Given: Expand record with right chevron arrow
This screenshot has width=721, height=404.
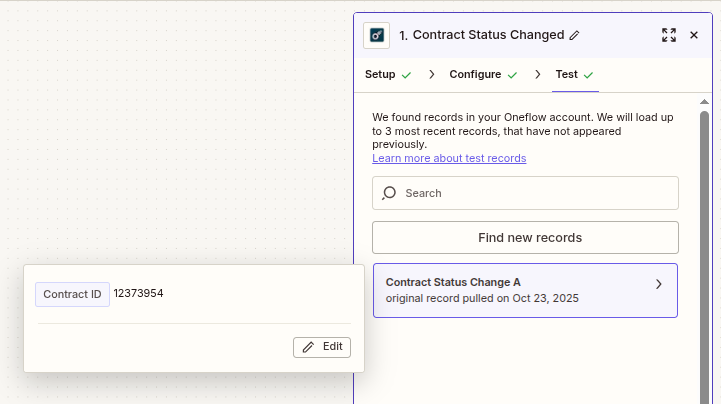Looking at the screenshot, I should (x=658, y=284).
